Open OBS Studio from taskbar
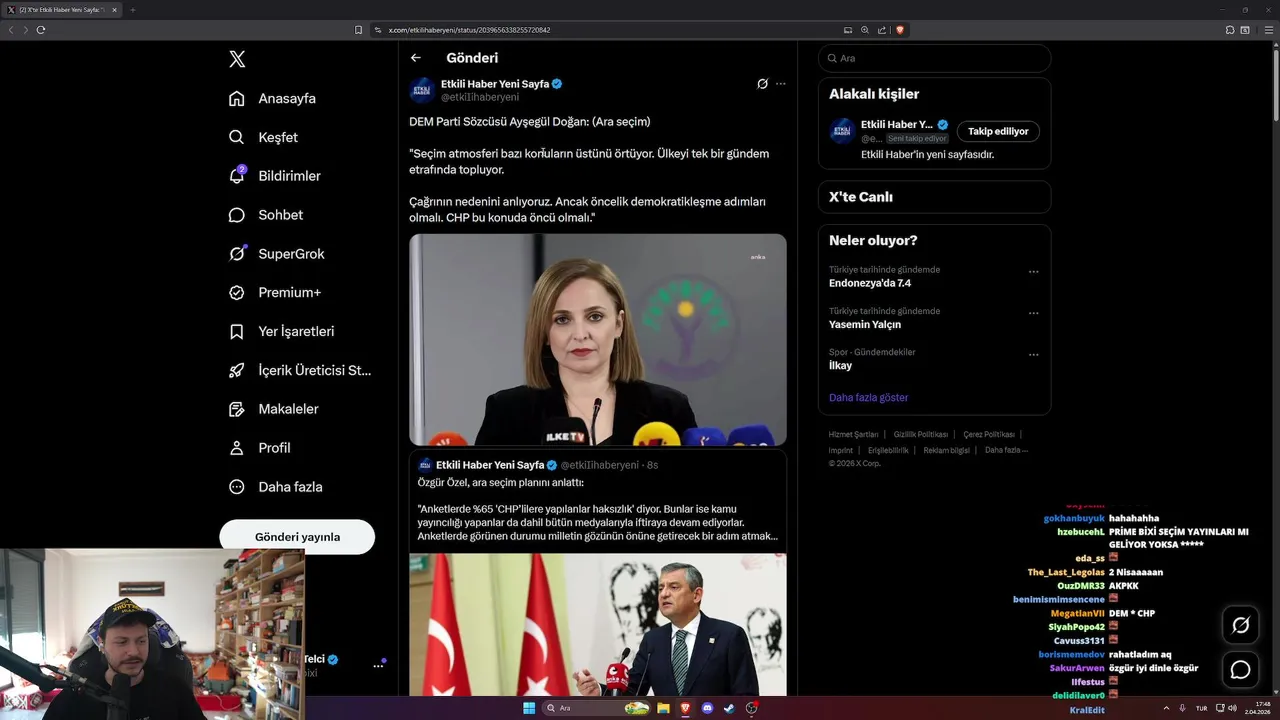Screen dimensions: 1280x720 click(752, 708)
